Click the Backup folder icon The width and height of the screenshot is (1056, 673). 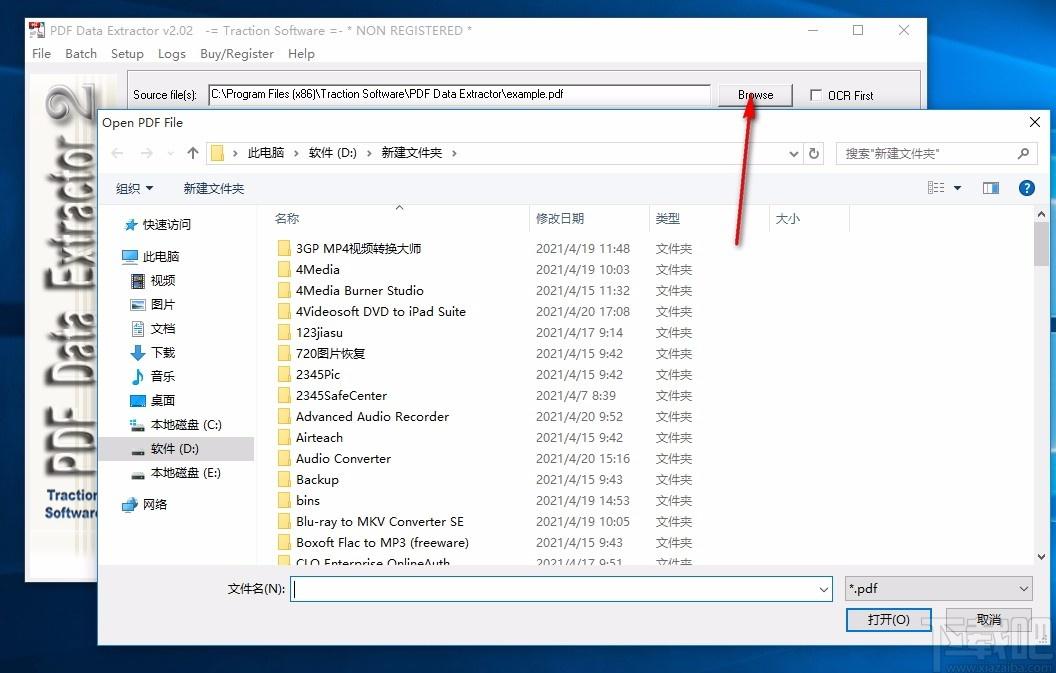coord(284,480)
